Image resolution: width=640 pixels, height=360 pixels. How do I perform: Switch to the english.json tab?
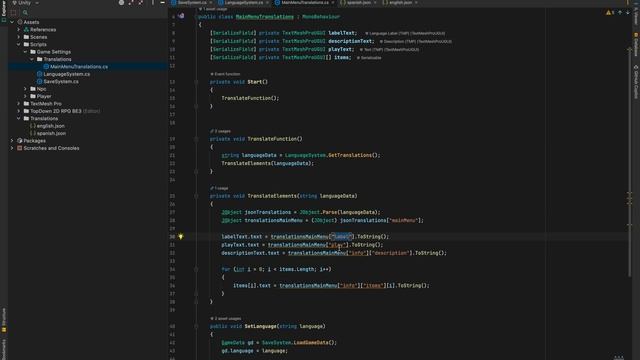pos(400,2)
